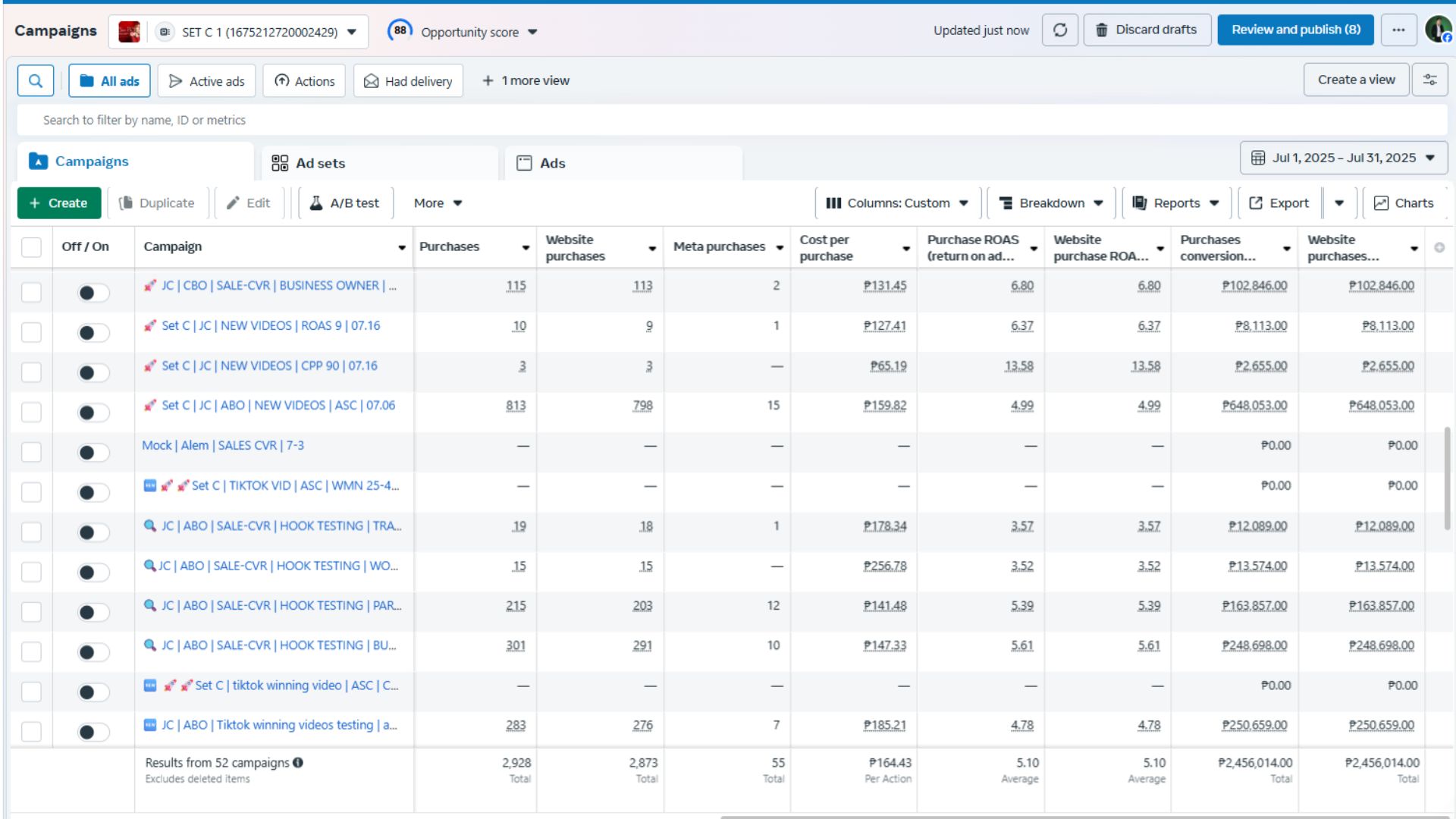Screen dimensions: 1456x819
Task: Click the Review and publish (8) button
Action: [1296, 30]
